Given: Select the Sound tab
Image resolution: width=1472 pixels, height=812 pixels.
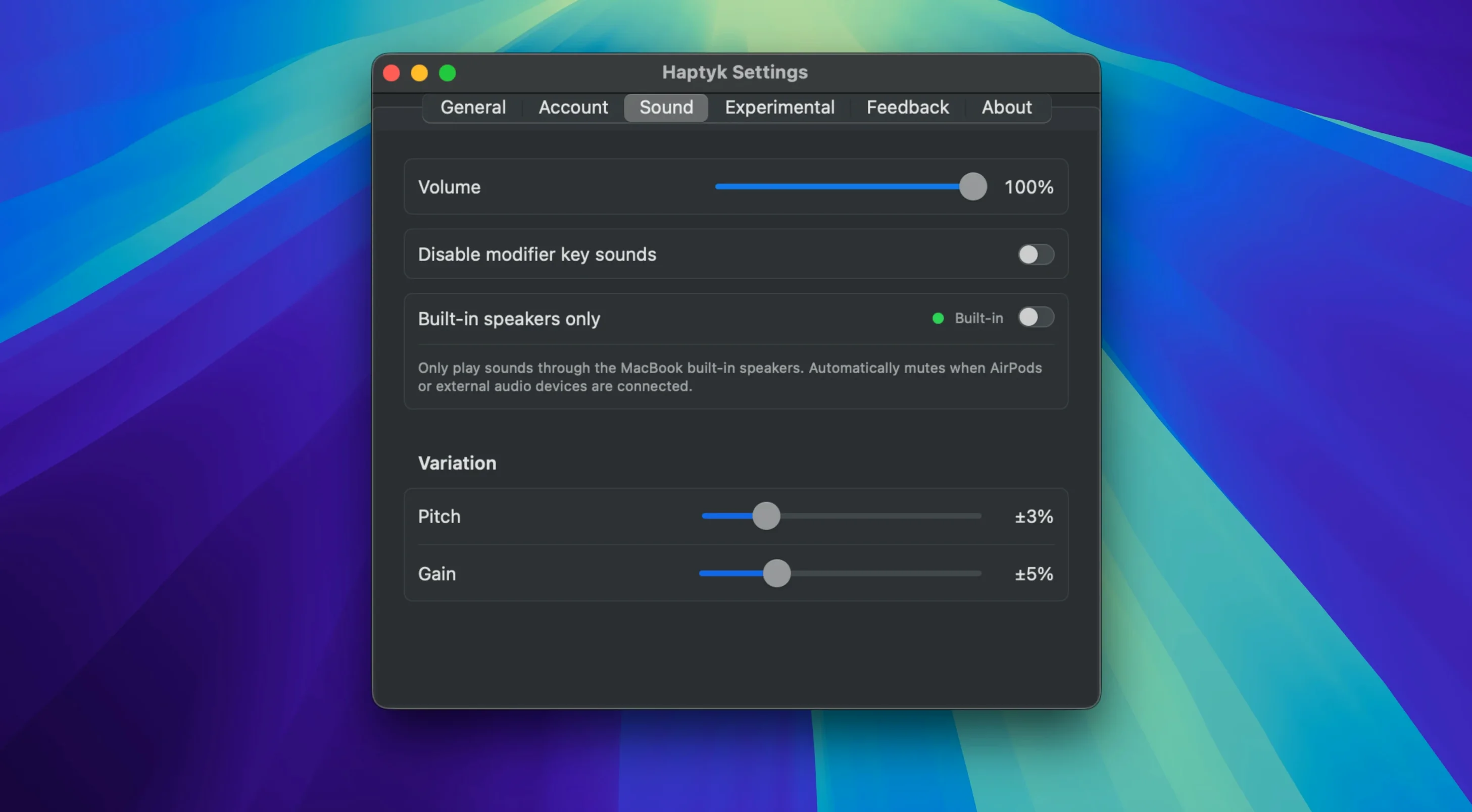Looking at the screenshot, I should [x=666, y=108].
